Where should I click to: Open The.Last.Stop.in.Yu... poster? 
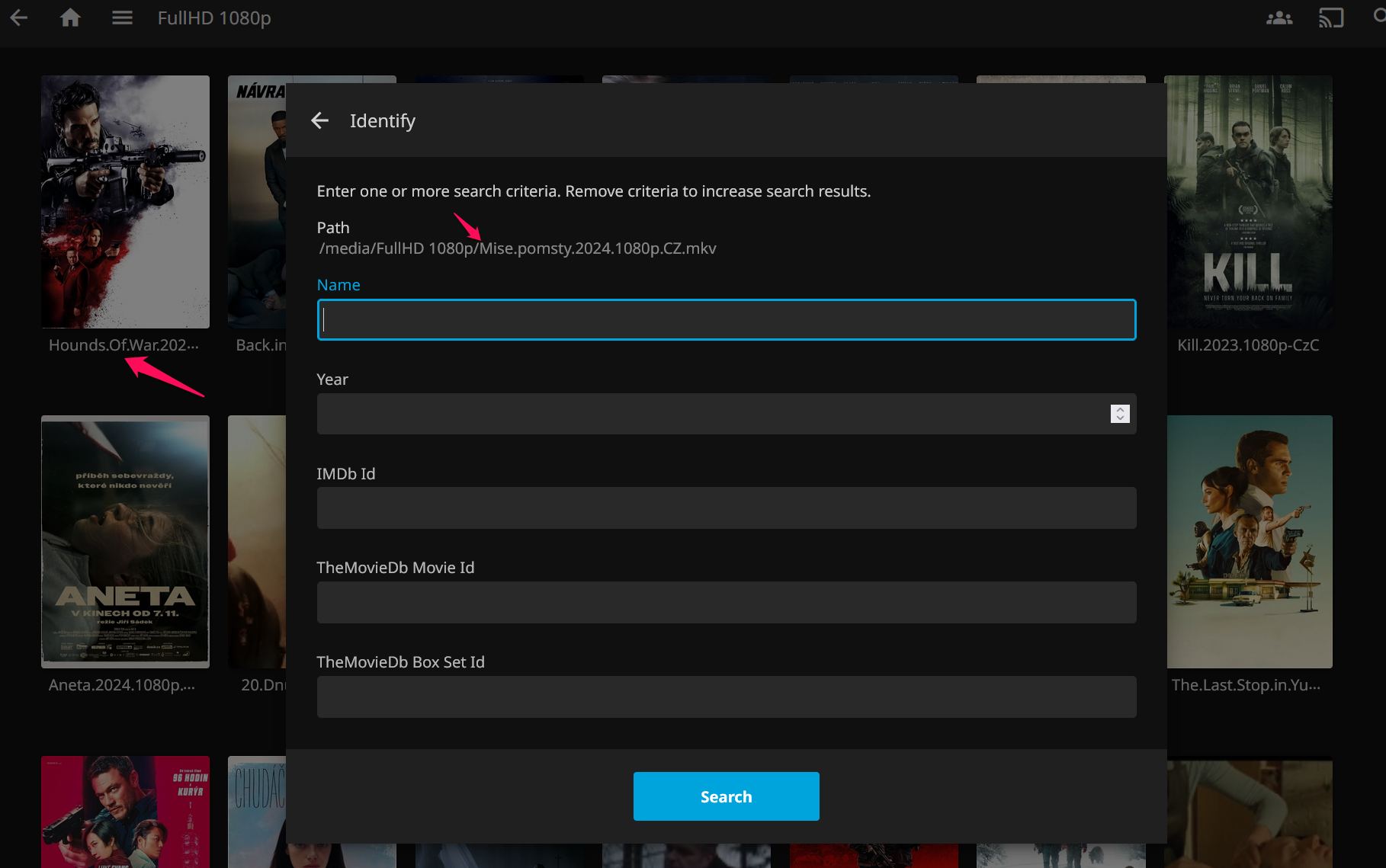[x=1249, y=542]
